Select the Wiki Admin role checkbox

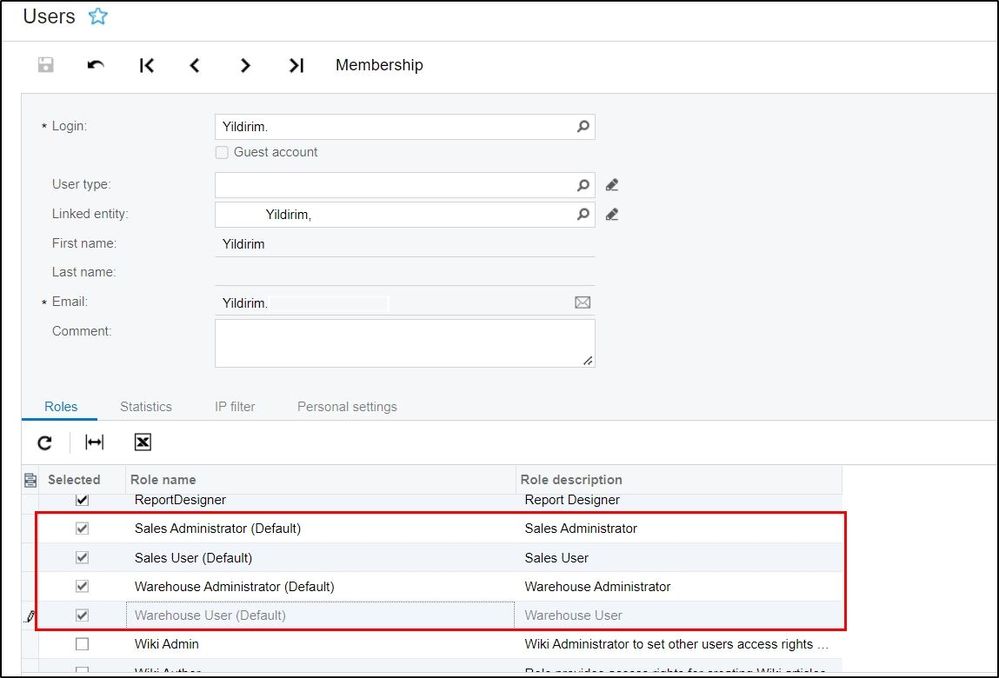point(82,644)
